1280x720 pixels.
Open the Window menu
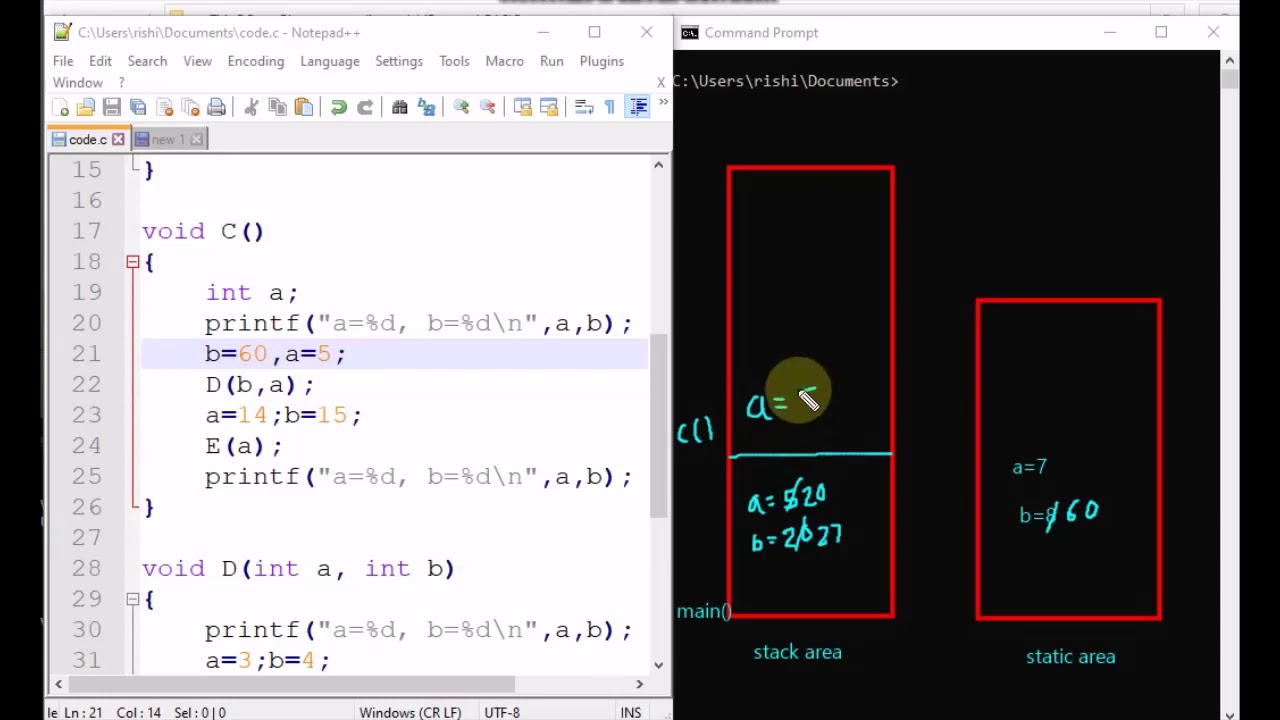pos(78,83)
